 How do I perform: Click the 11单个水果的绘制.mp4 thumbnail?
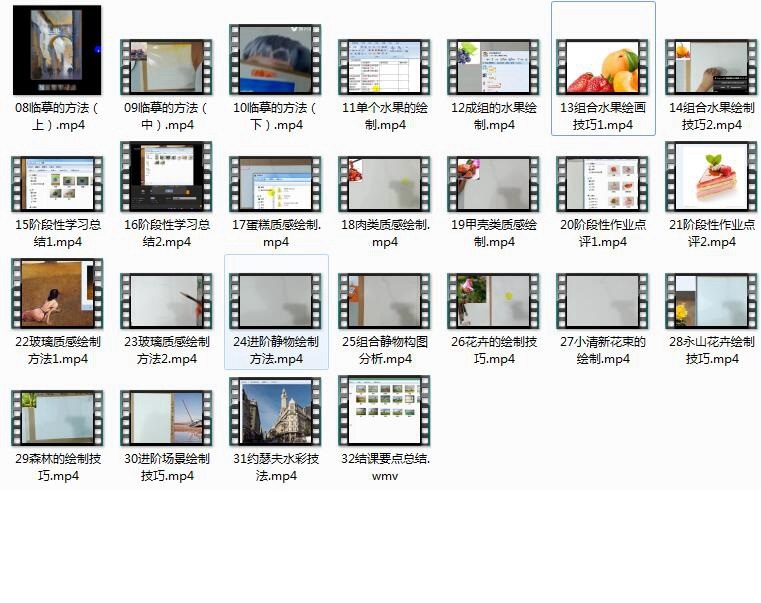384,67
